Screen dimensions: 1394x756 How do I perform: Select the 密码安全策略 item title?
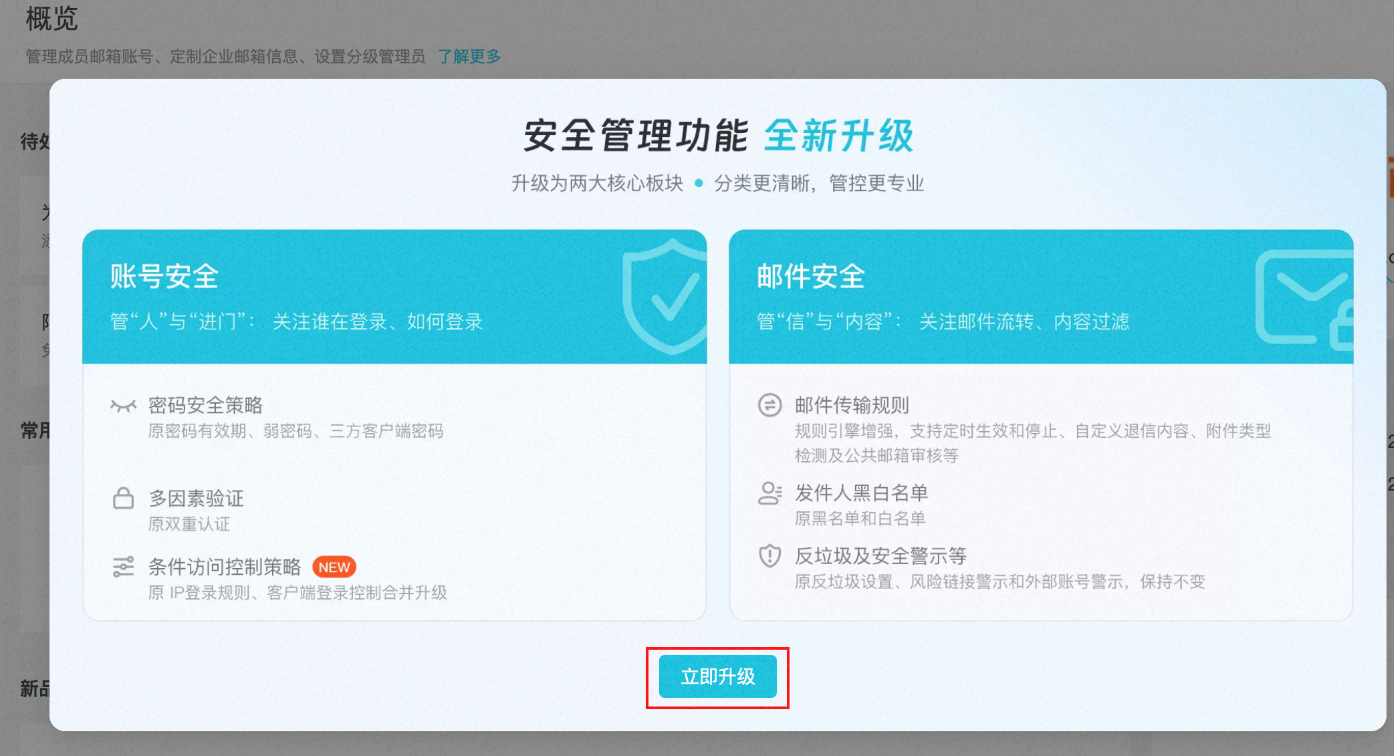(x=205, y=405)
